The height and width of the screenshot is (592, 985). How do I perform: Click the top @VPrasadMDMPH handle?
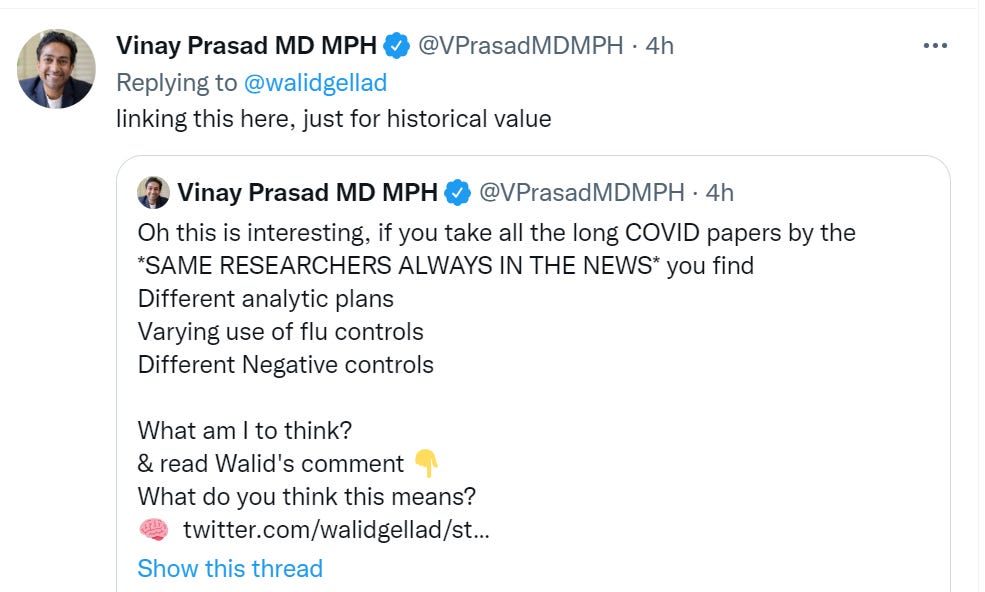(x=520, y=46)
